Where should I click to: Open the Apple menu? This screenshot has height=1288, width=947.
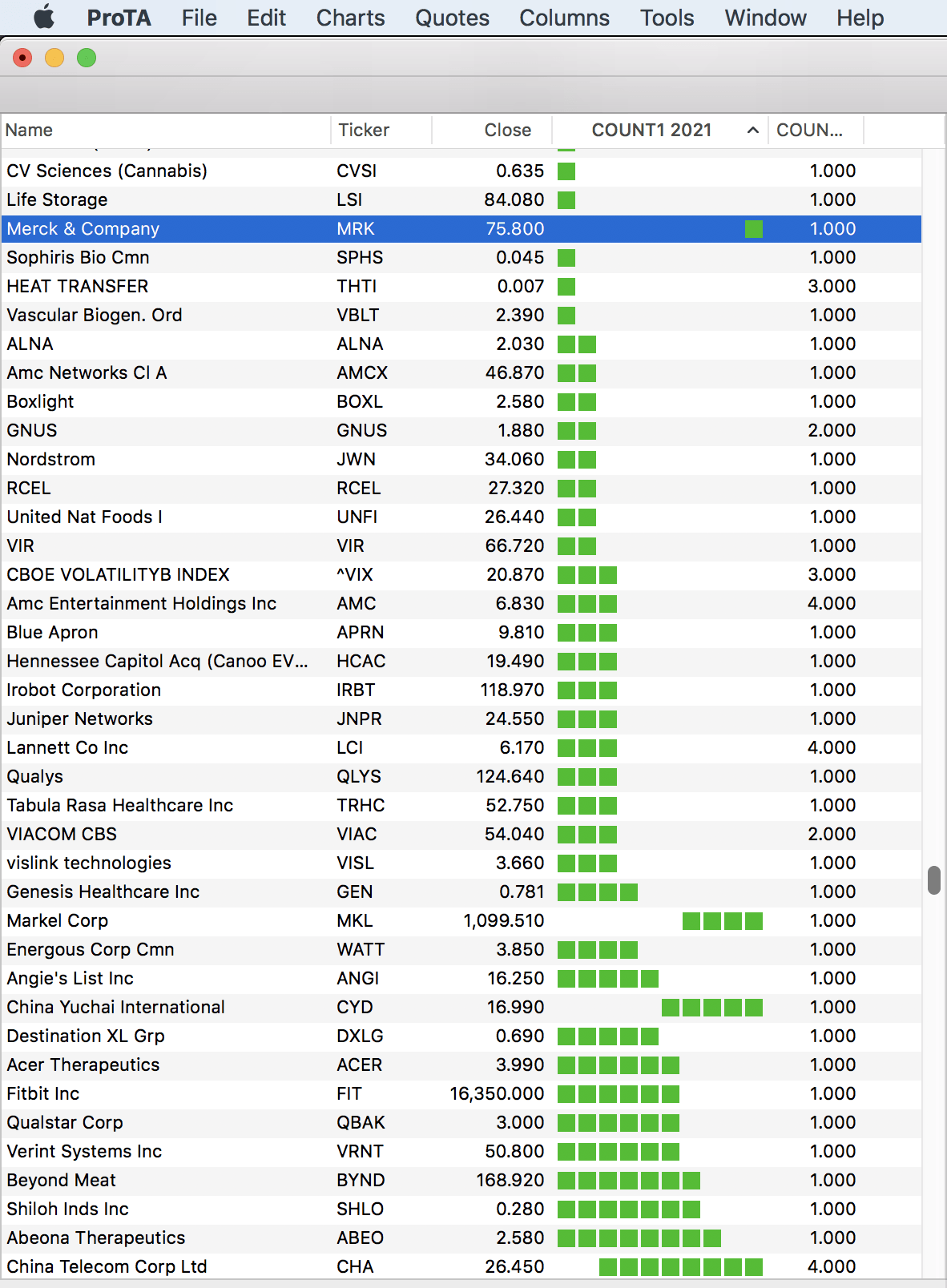coord(44,17)
